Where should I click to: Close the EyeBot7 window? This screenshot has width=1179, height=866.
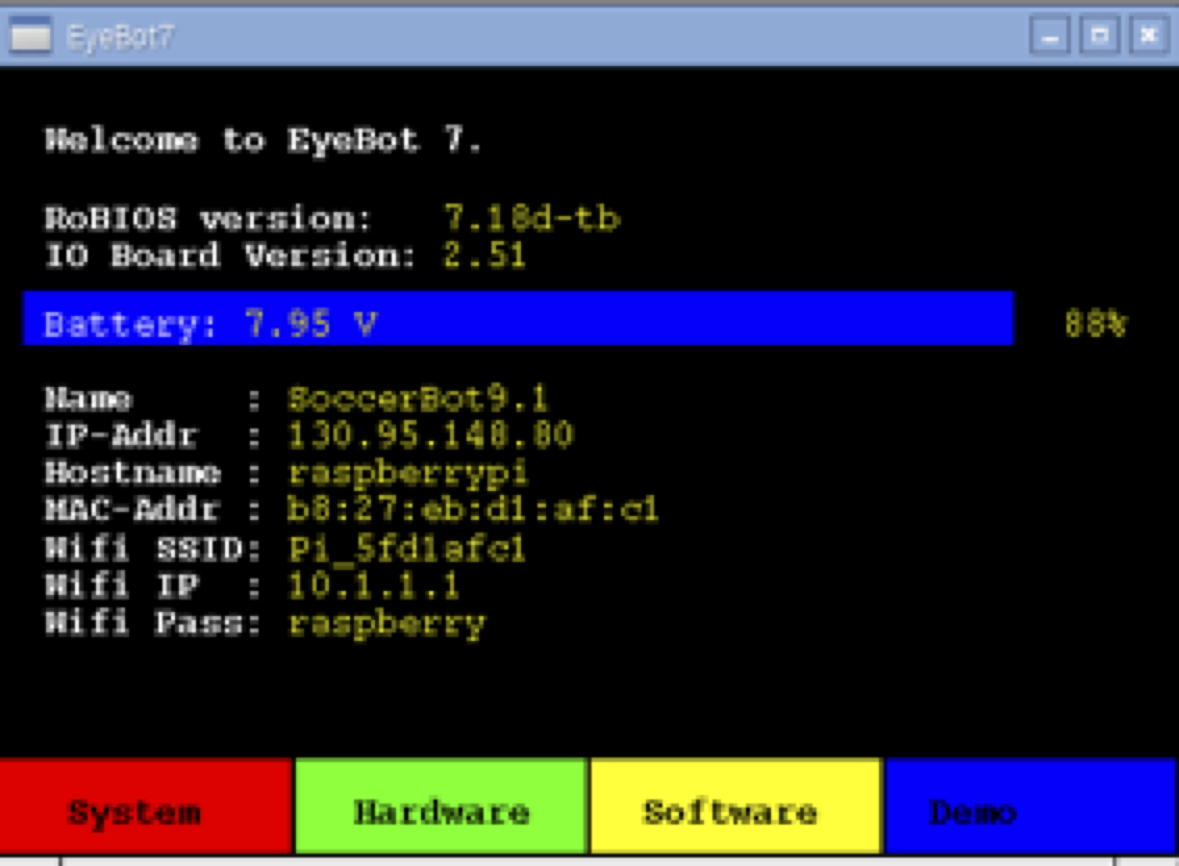1149,38
